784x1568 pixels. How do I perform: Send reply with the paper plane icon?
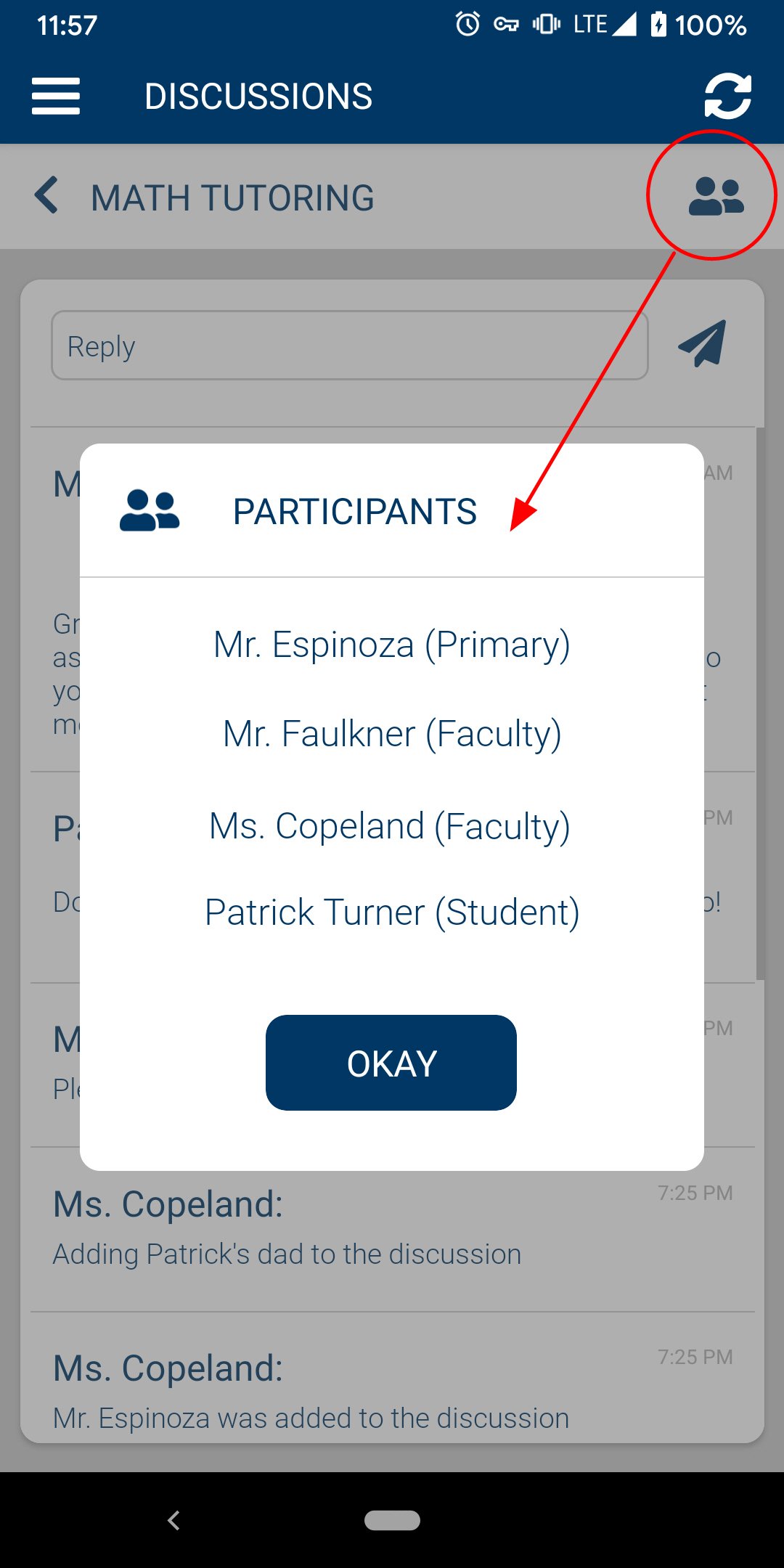703,344
